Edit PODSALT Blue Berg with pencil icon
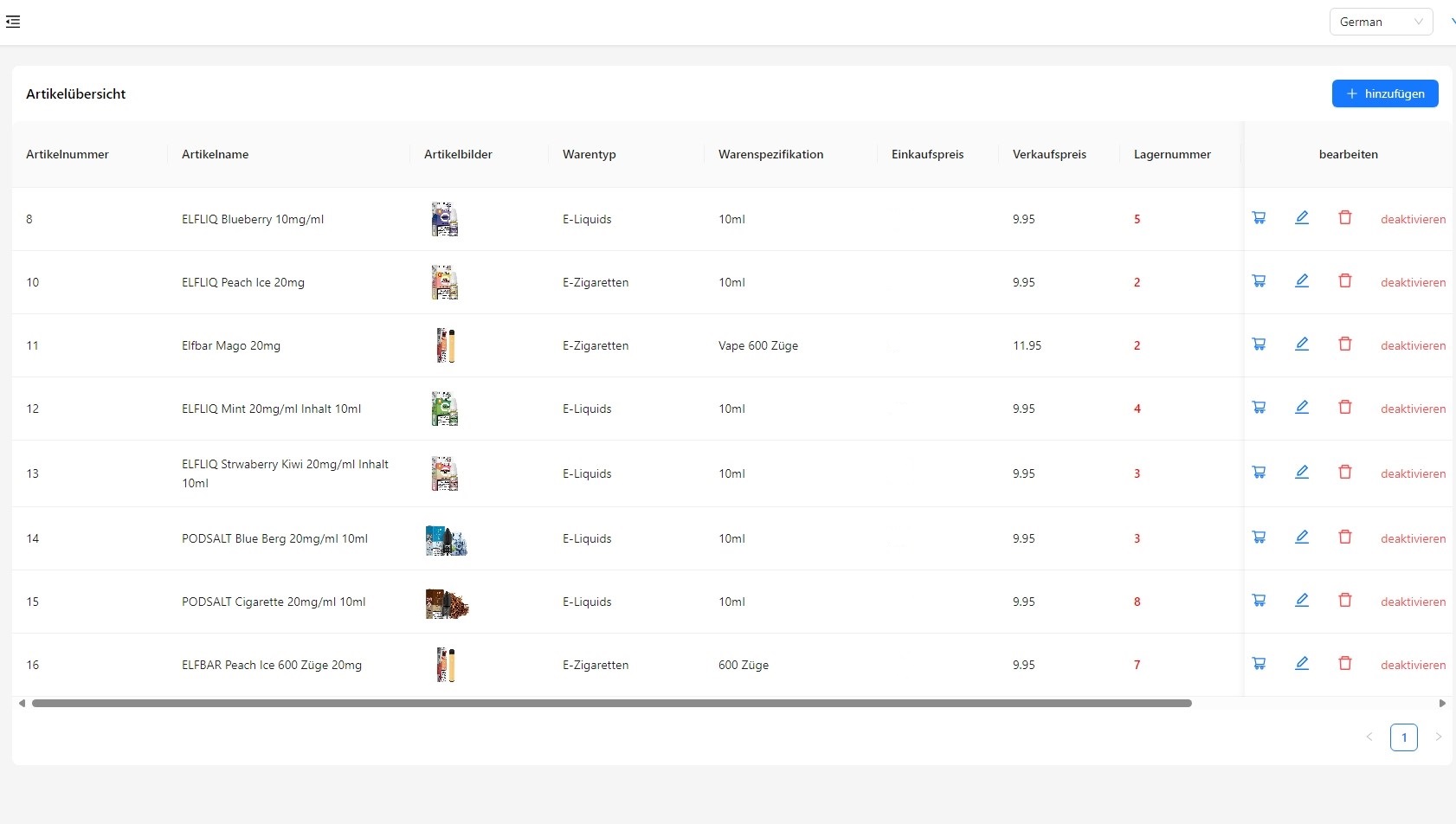This screenshot has width=1456, height=824. [1302, 538]
